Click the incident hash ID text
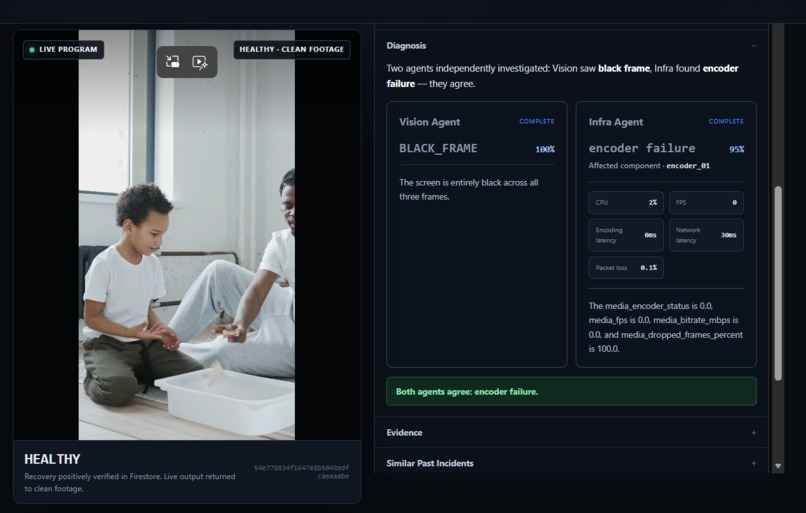This screenshot has width=806, height=513. pos(302,472)
